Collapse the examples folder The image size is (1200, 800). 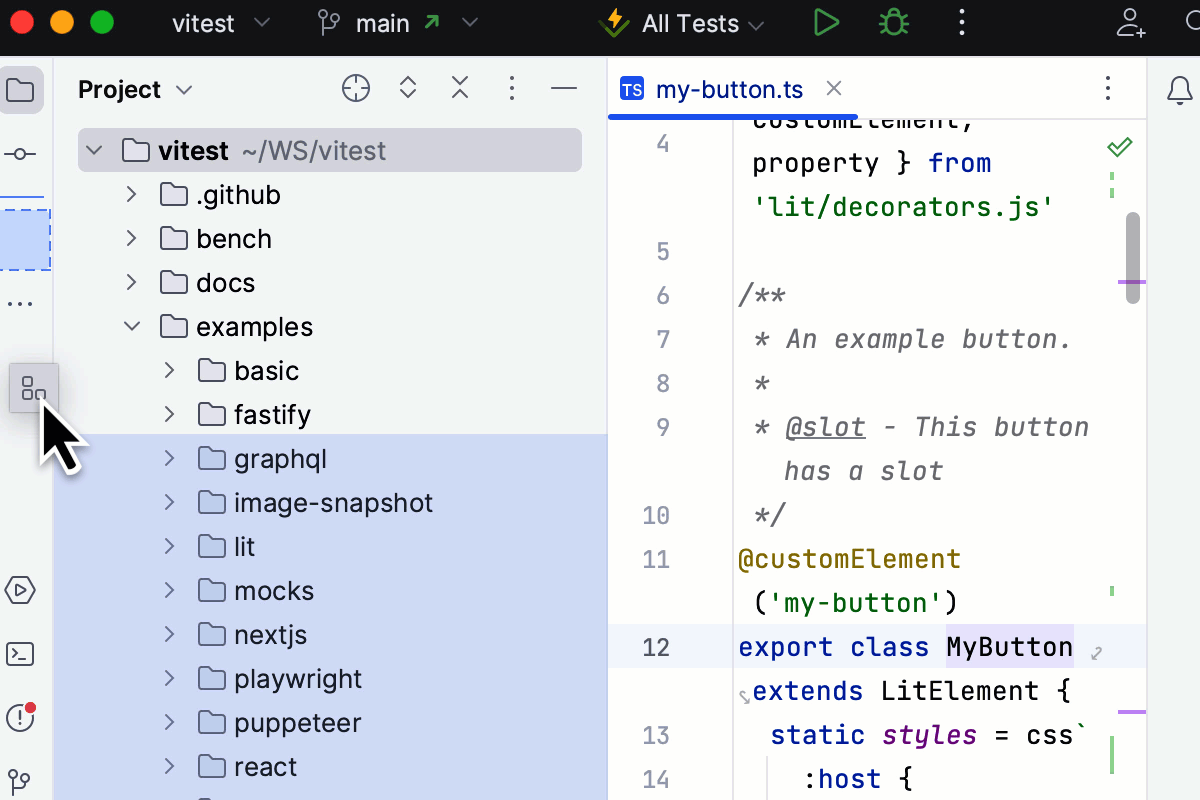(131, 326)
